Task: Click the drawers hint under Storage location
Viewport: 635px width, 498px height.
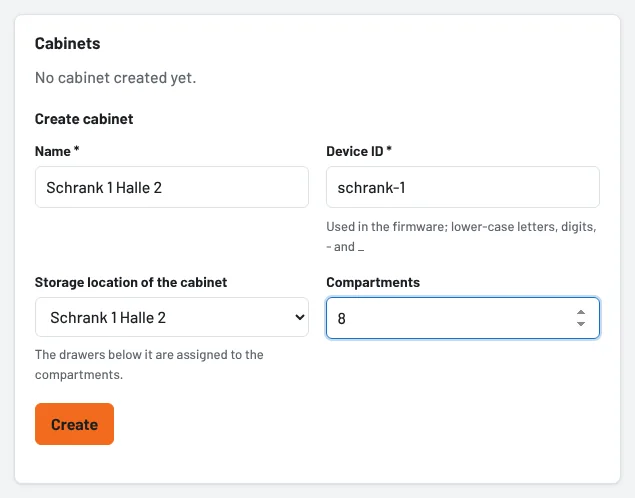Action: point(149,364)
